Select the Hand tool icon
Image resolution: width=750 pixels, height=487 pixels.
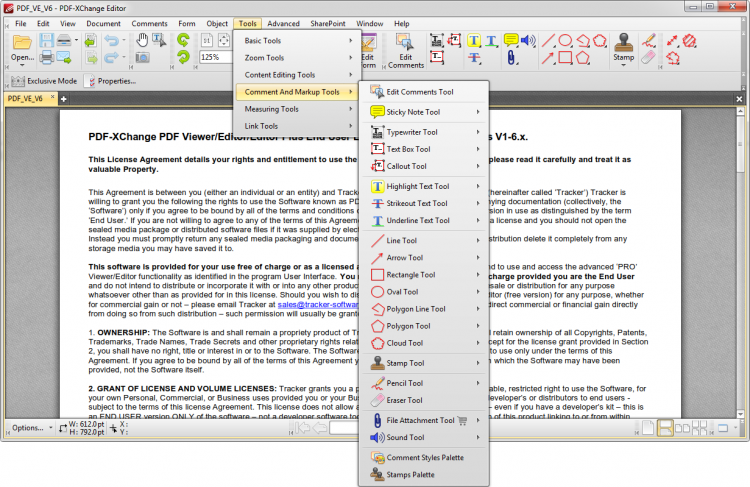pos(142,40)
